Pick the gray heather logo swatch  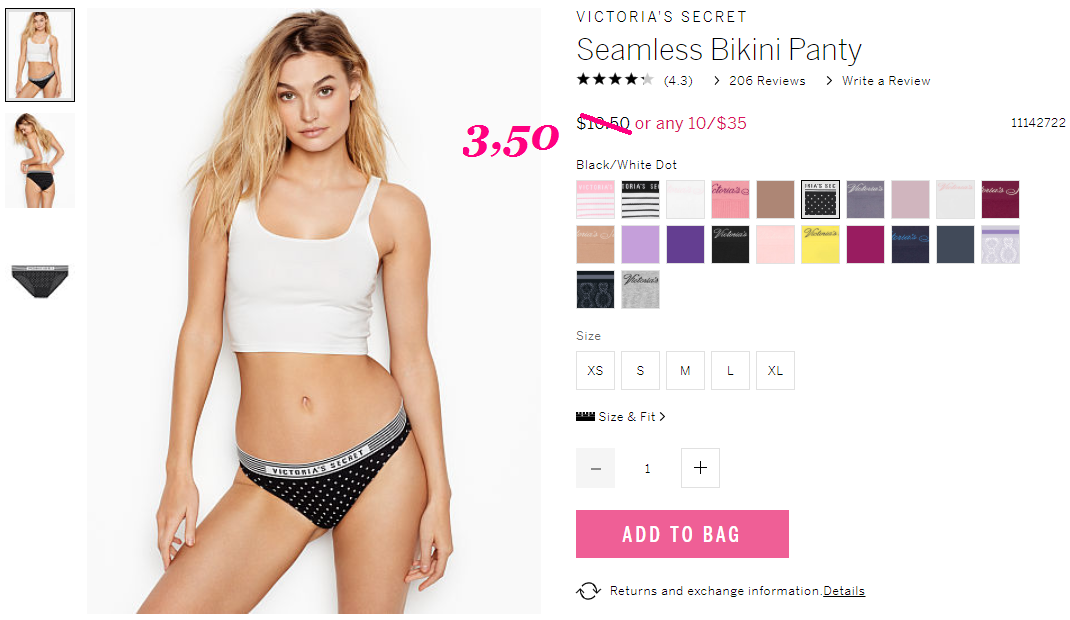640,289
